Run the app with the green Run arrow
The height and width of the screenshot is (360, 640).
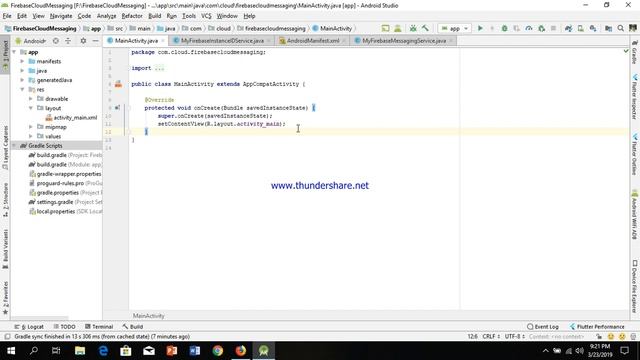click(480, 29)
